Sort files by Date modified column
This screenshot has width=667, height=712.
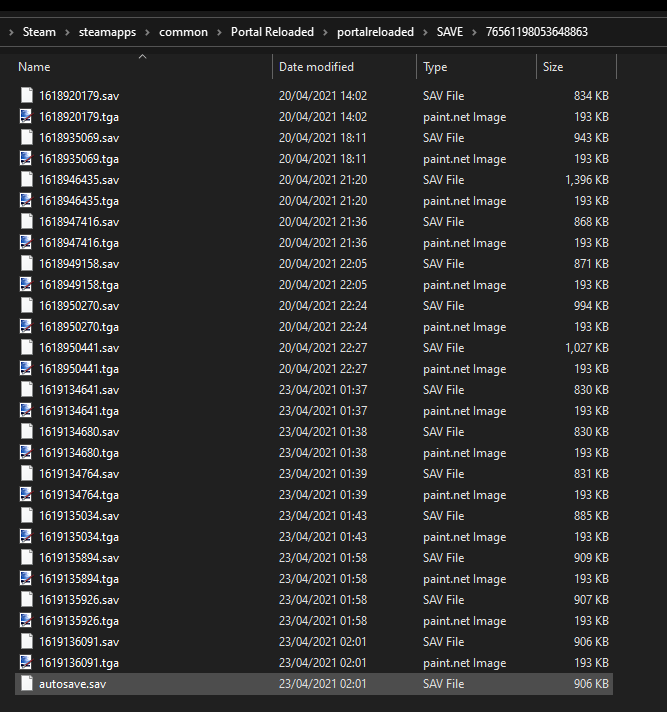(x=316, y=67)
